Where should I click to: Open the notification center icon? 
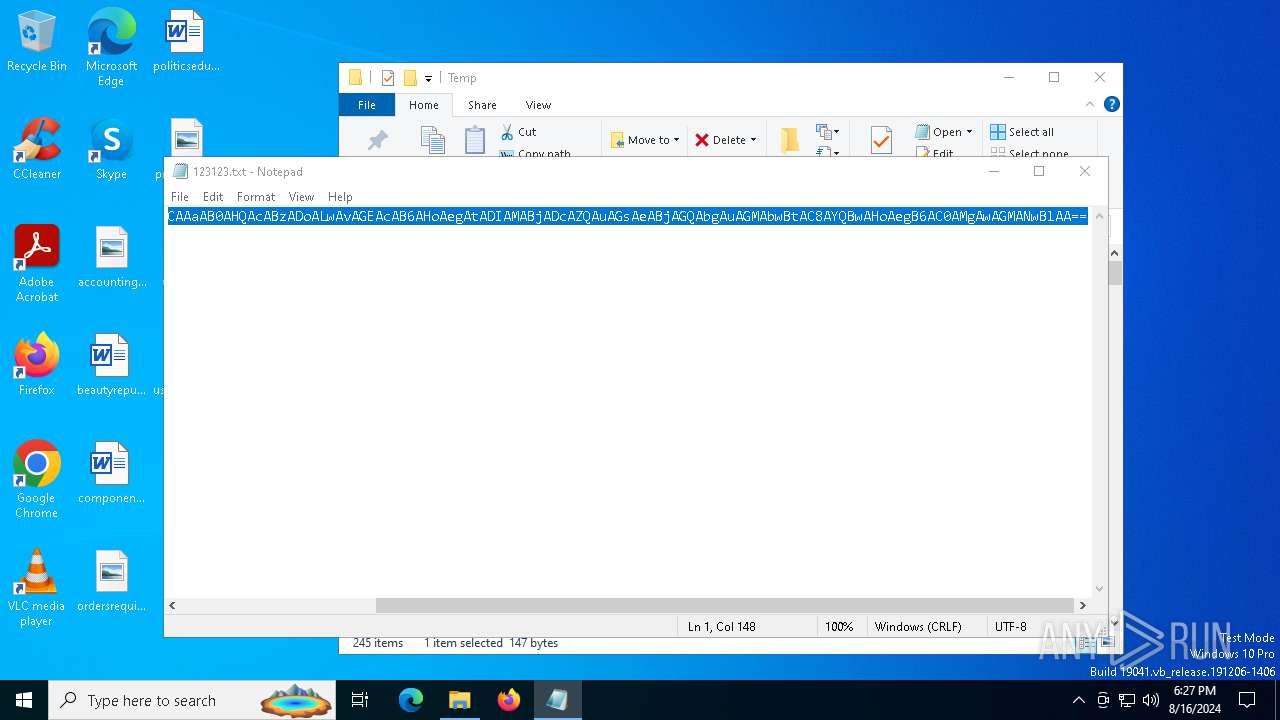1247,700
